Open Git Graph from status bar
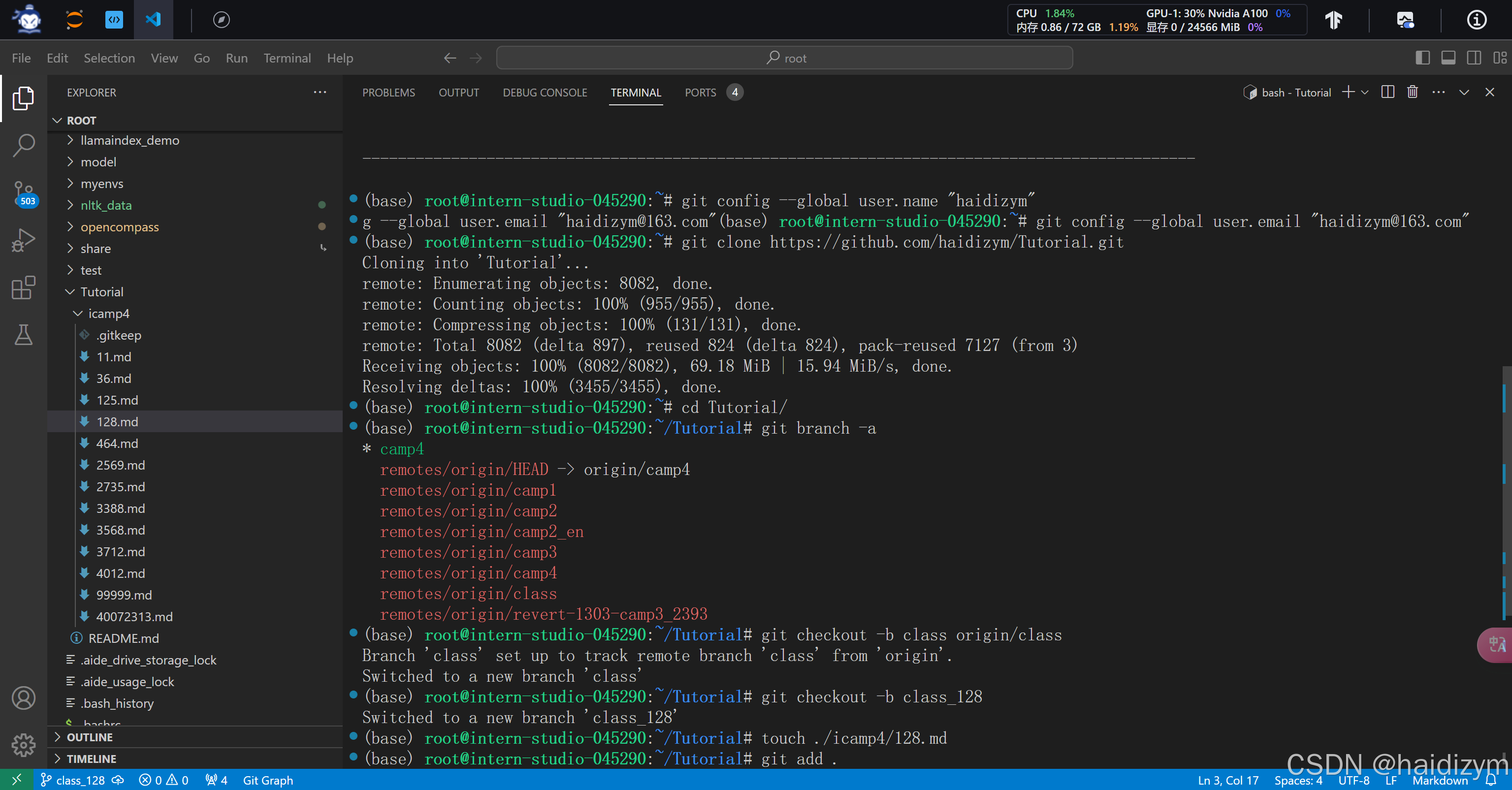1512x790 pixels. (268, 780)
